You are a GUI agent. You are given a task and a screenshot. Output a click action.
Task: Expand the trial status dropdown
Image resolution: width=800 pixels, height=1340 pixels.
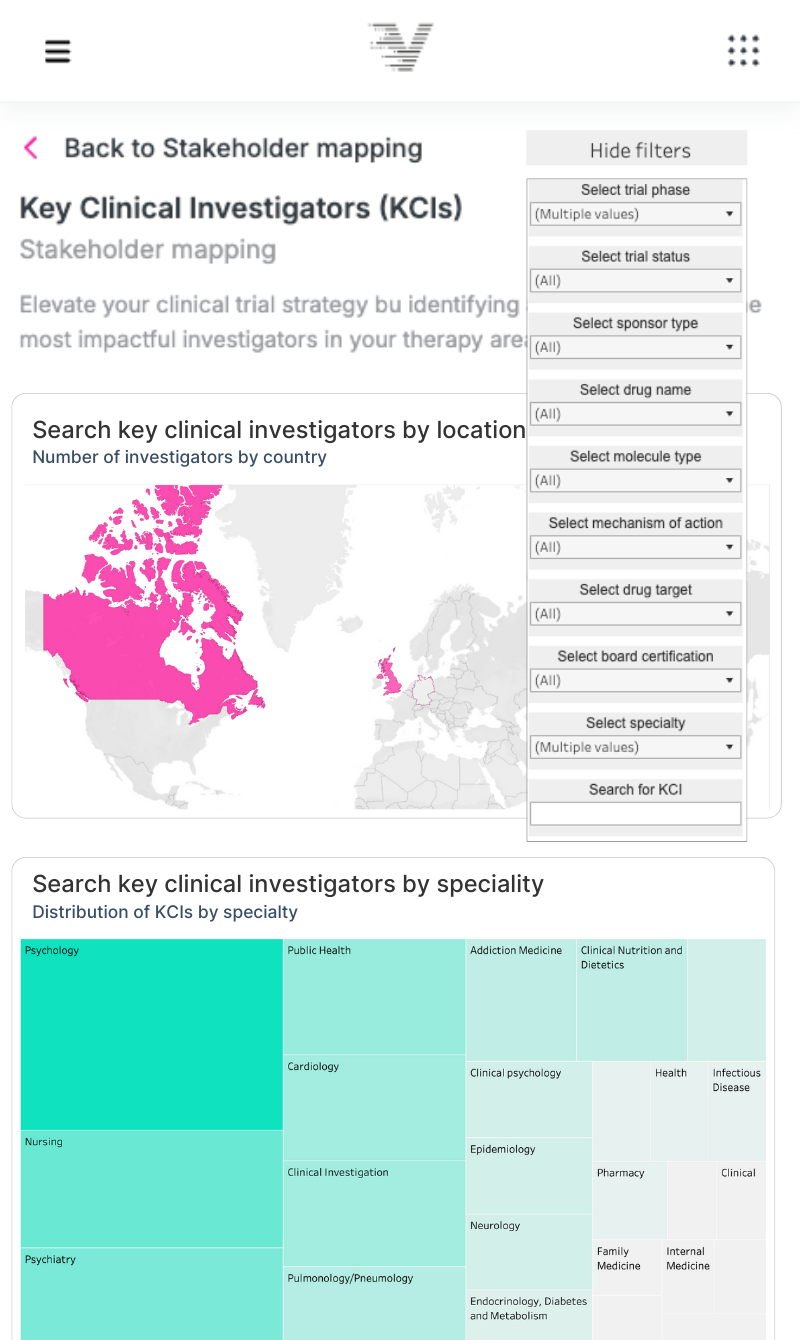(635, 281)
